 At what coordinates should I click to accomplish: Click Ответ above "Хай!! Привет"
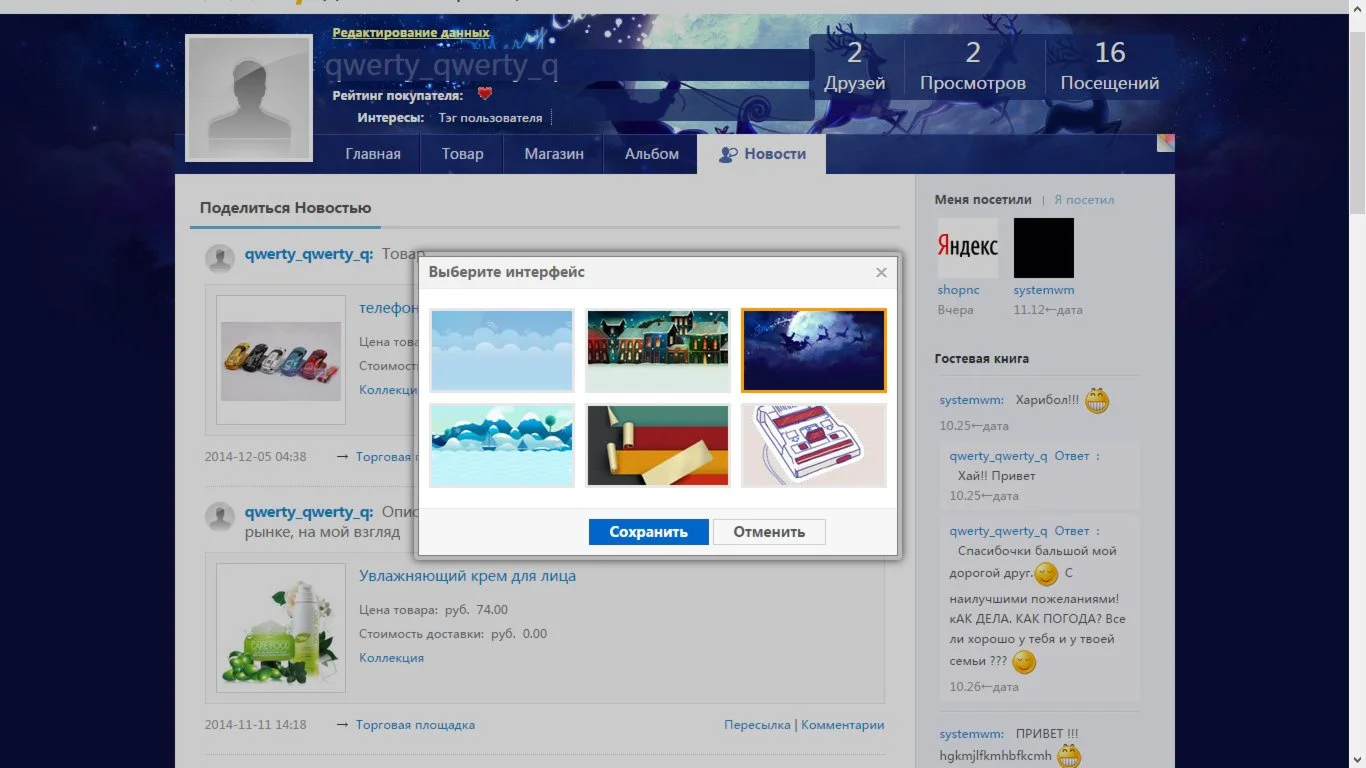point(1072,456)
